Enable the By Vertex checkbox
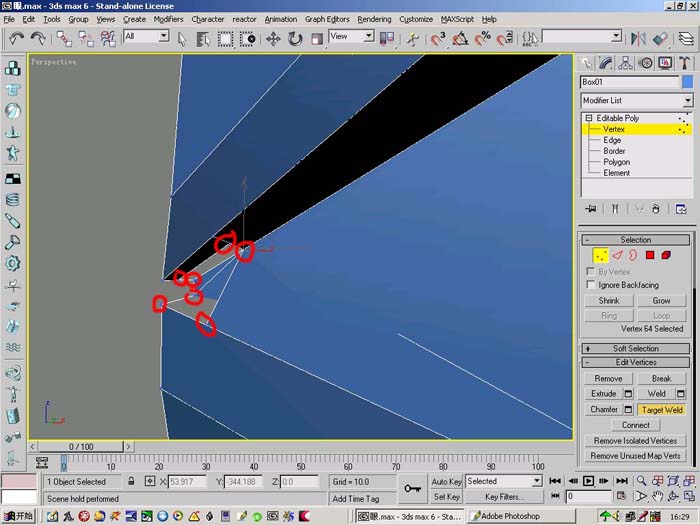 591,271
